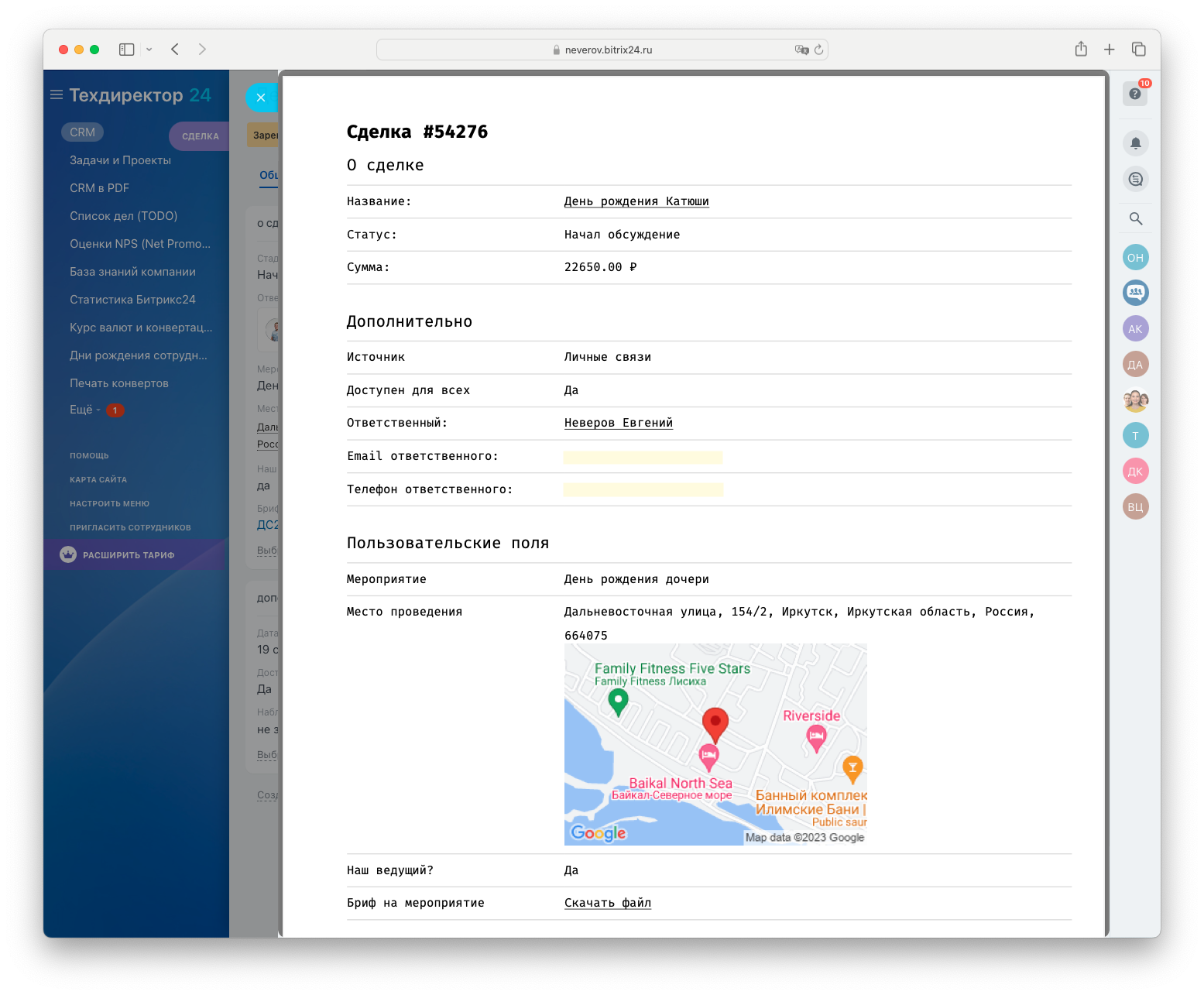
Task: Open the group chat avatar icon
Action: point(1135,293)
